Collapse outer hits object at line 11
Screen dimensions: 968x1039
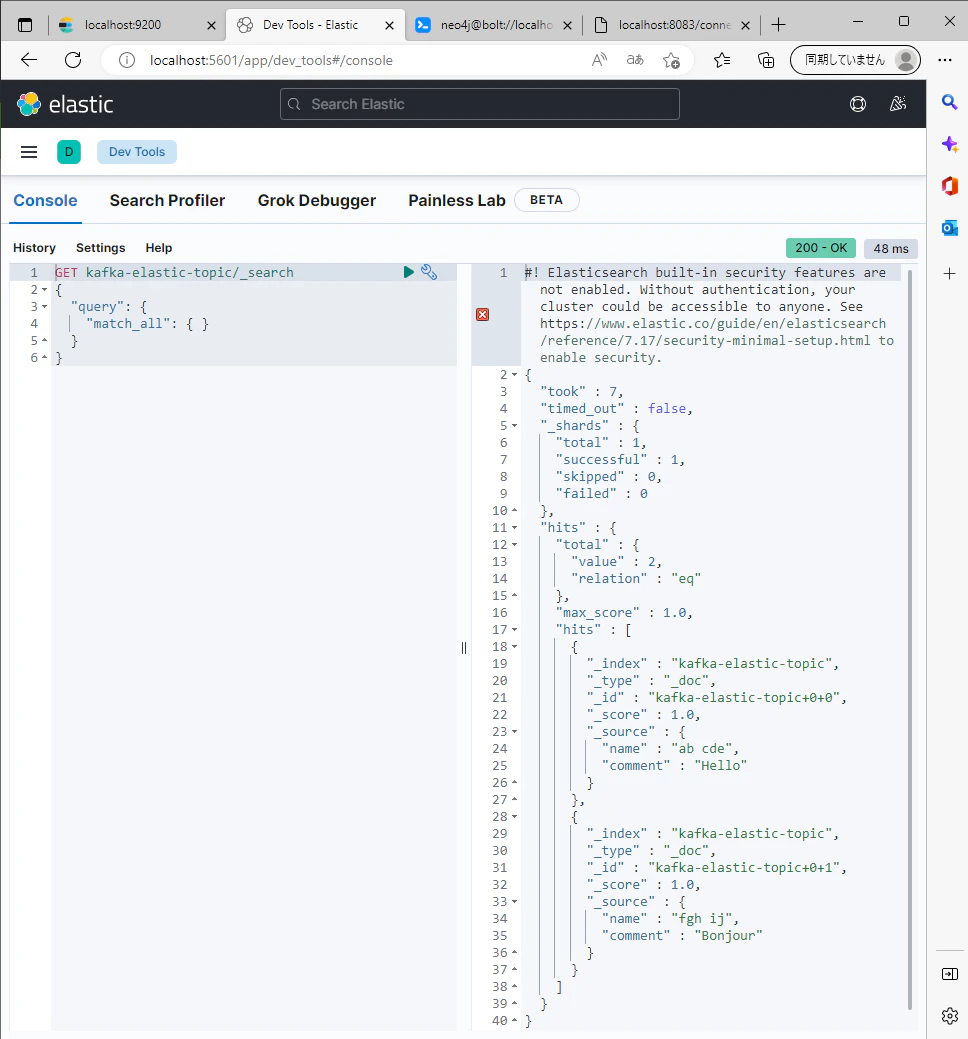click(514, 528)
